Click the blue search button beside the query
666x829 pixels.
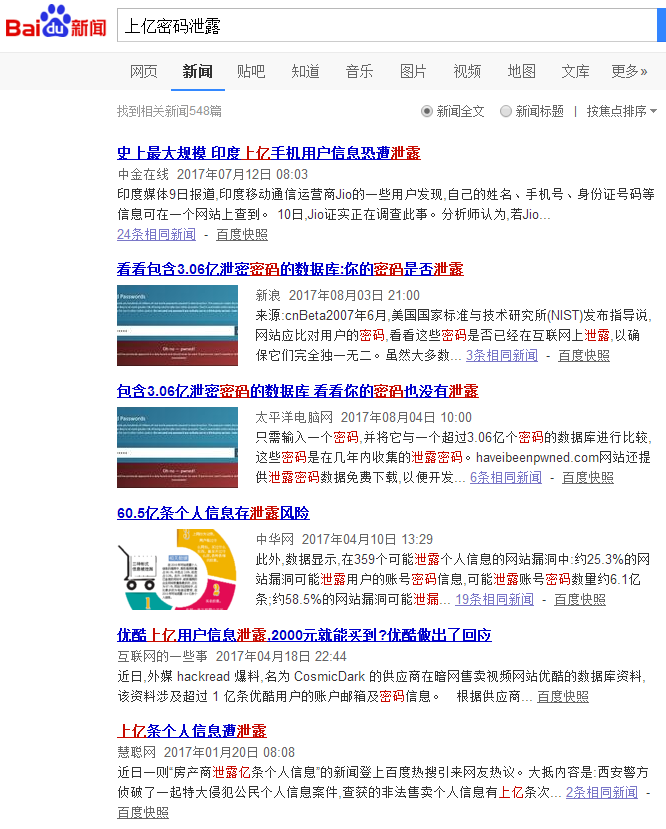click(661, 25)
